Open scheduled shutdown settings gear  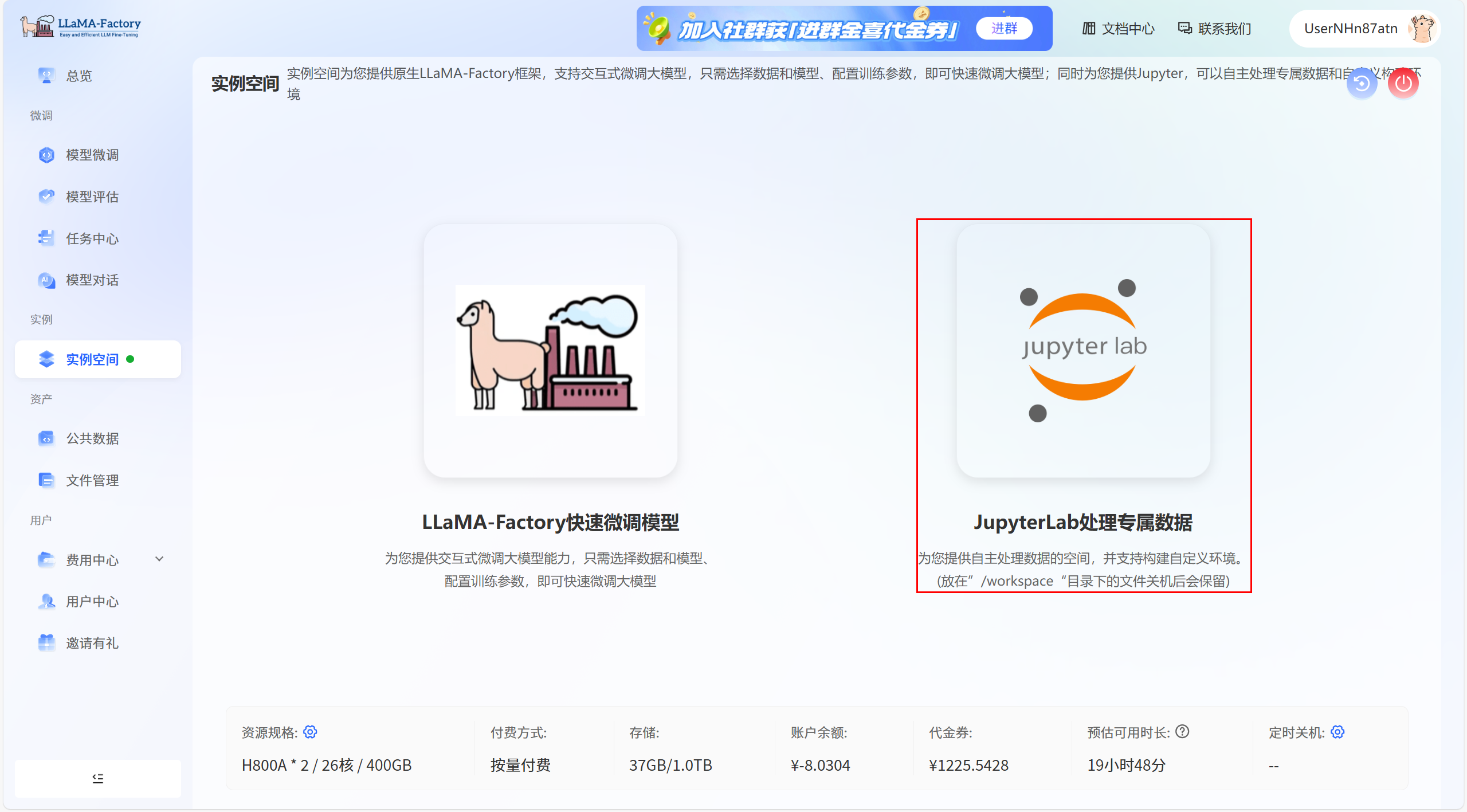click(1337, 732)
